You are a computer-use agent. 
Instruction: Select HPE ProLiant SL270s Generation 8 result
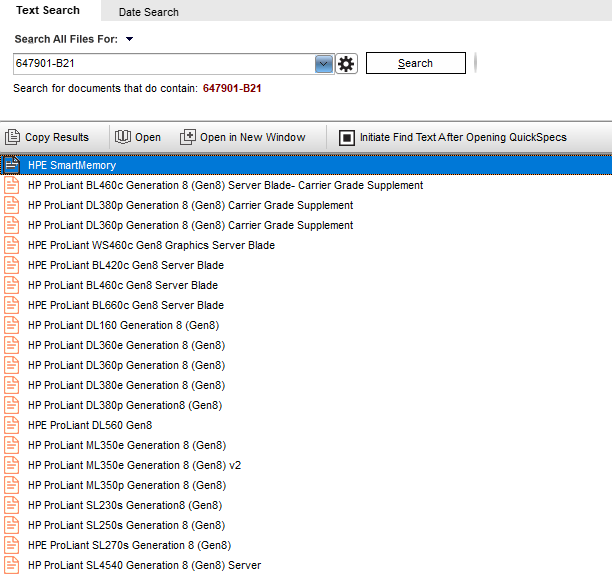[129, 545]
